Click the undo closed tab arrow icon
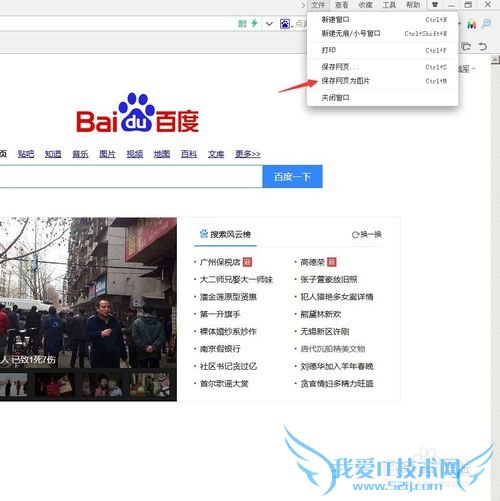The image size is (500, 501). (x=483, y=46)
